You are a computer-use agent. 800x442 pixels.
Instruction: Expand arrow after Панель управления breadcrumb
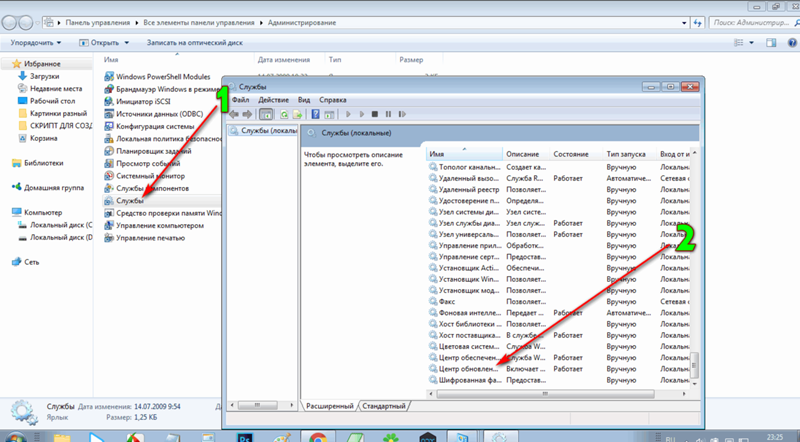[137, 22]
